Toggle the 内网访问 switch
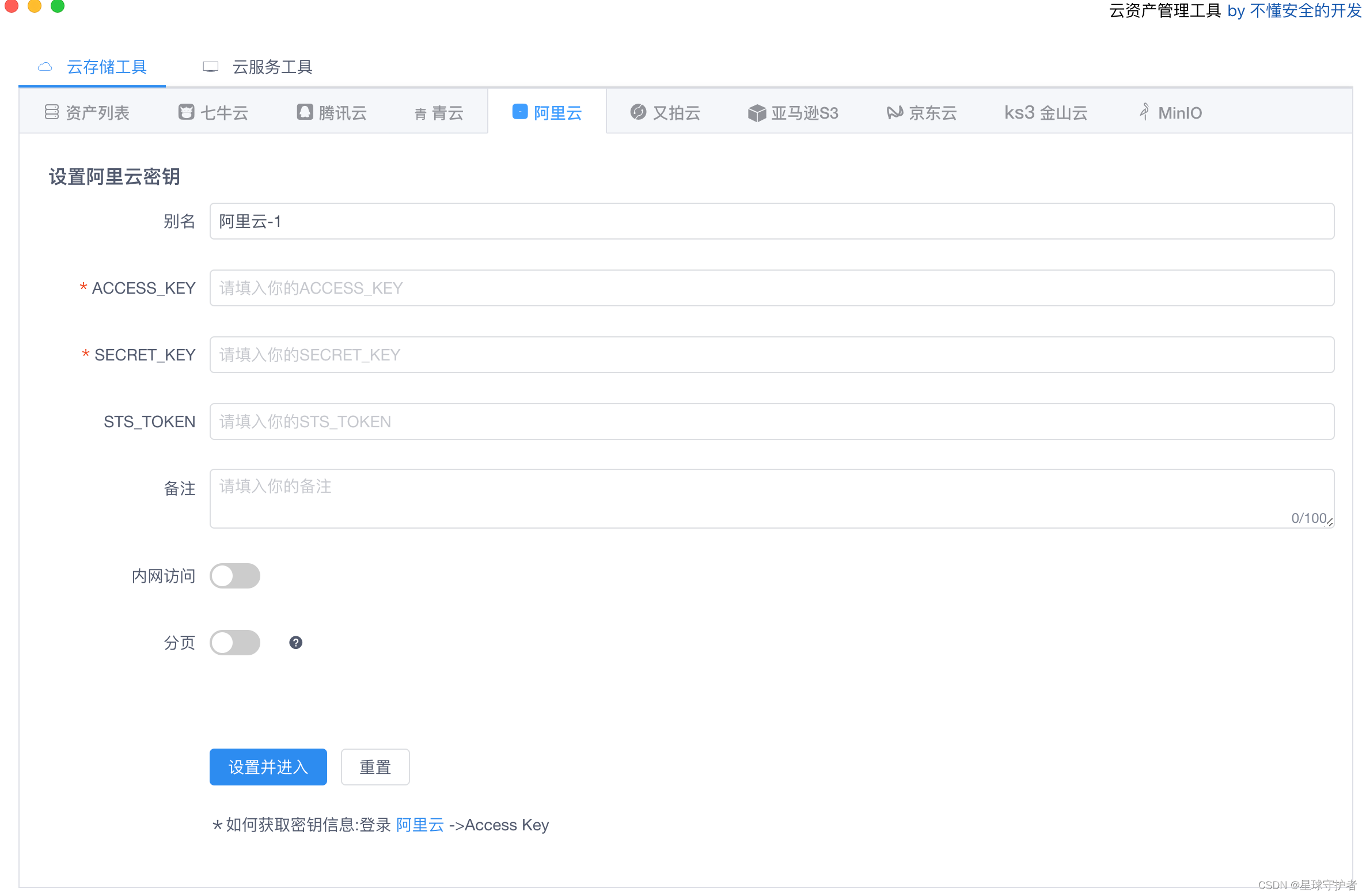Image resolution: width=1366 pixels, height=896 pixels. pyautogui.click(x=234, y=576)
